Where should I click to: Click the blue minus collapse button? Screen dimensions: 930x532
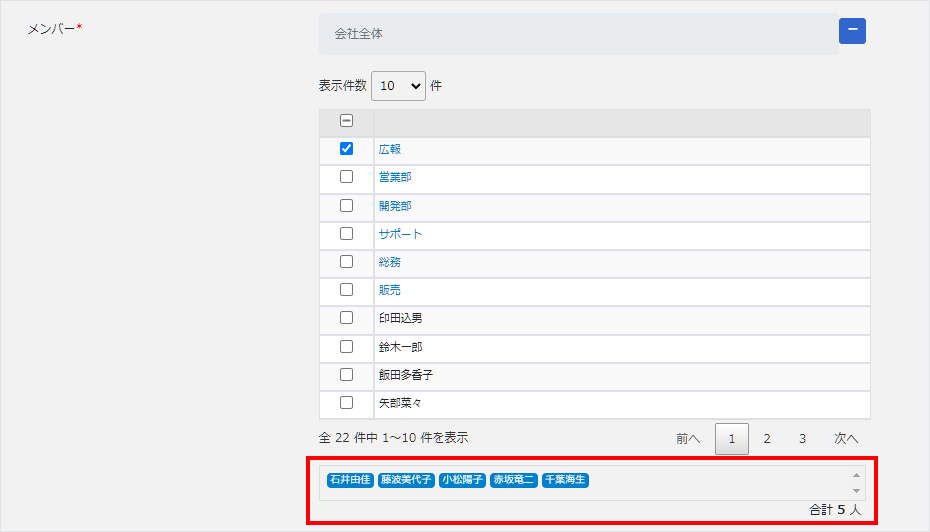pyautogui.click(x=852, y=31)
